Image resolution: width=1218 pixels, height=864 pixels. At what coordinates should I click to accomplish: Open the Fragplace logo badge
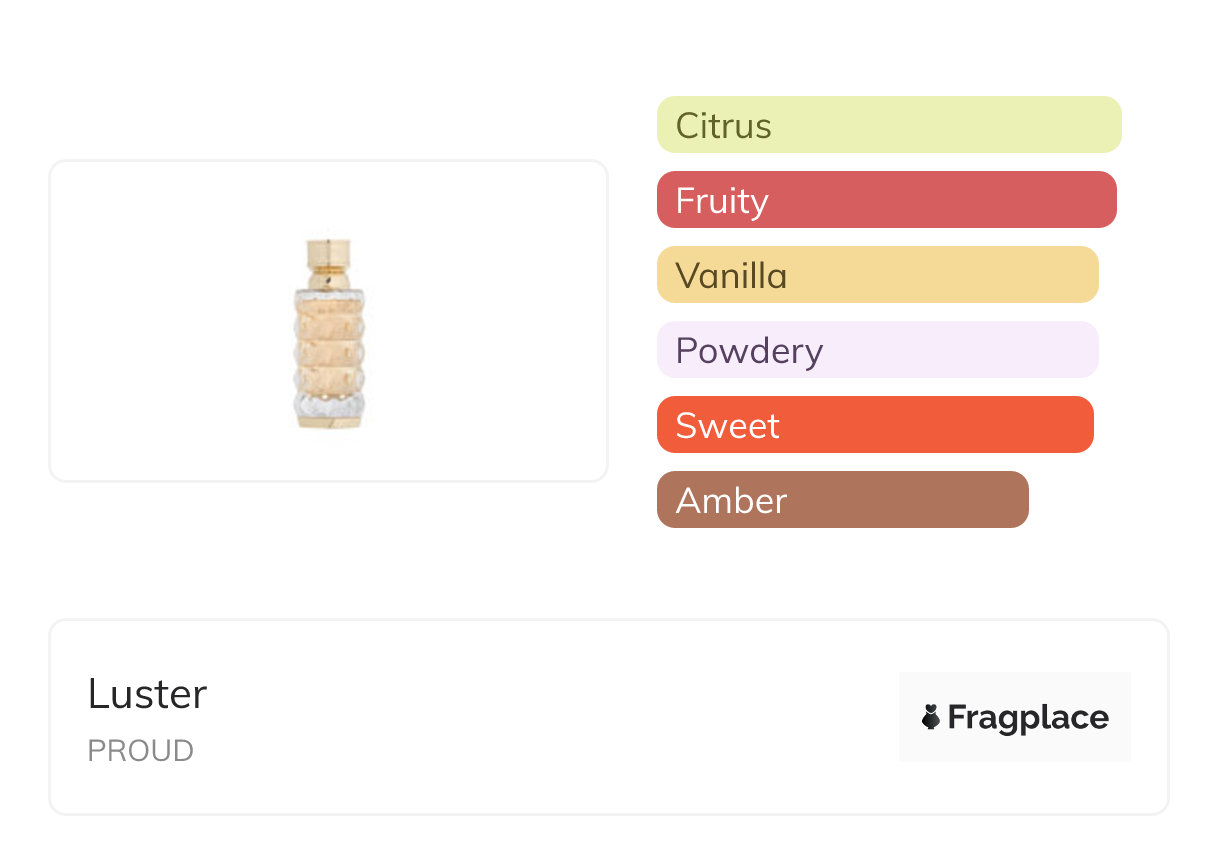coord(1015,717)
